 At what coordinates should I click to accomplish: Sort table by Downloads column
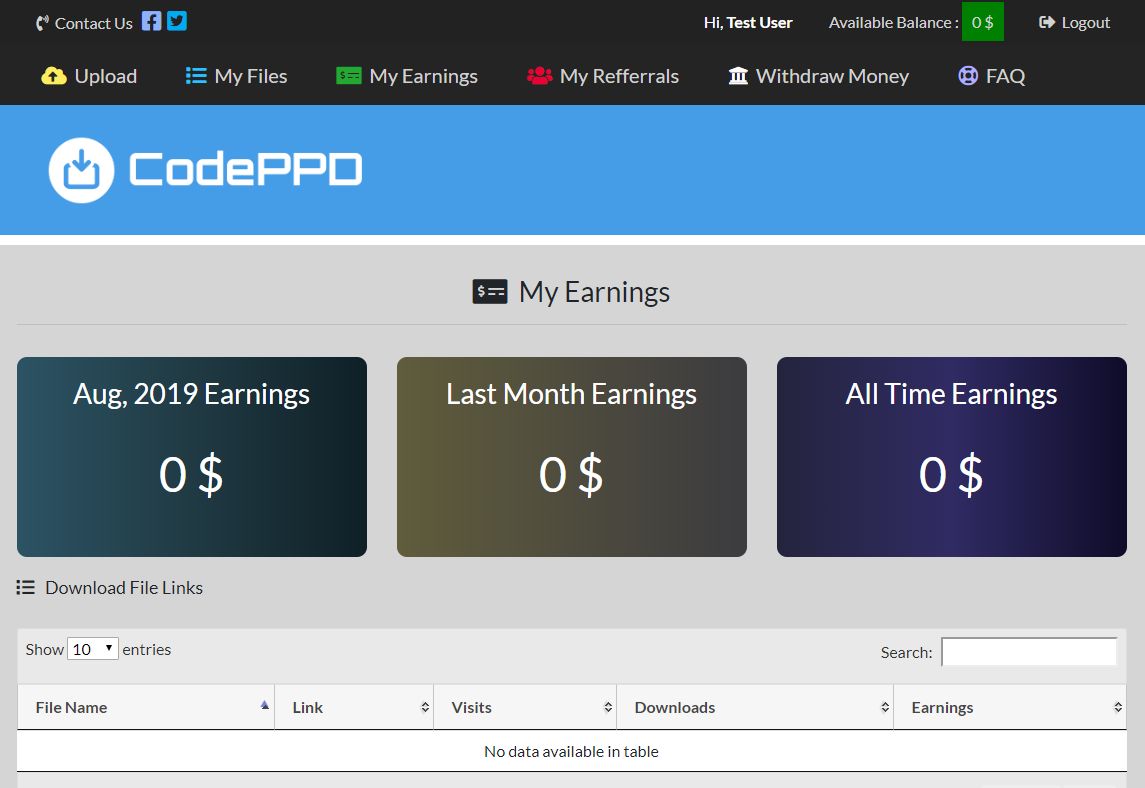[x=755, y=707]
